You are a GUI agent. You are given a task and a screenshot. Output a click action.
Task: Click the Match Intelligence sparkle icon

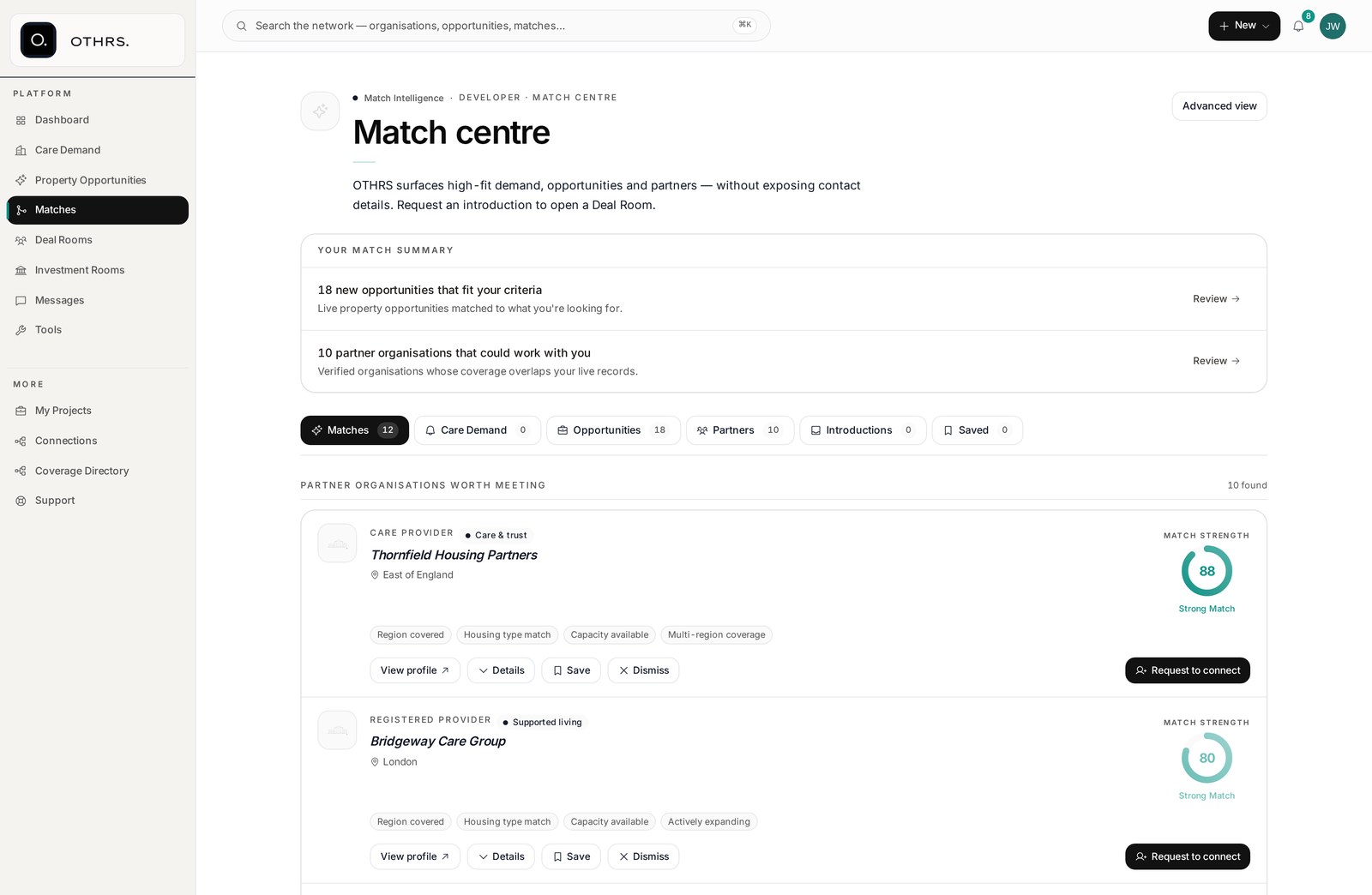320,111
